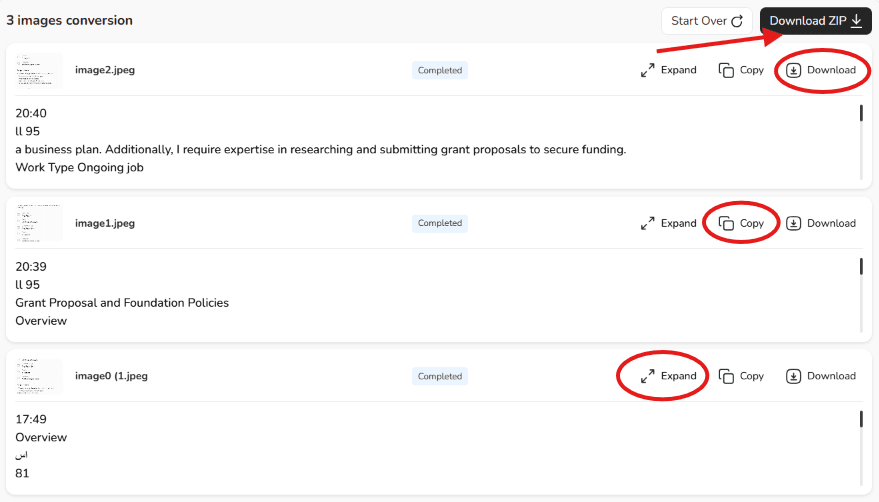
Task: Copy text of image0 (1.jpeg
Action: (x=741, y=376)
